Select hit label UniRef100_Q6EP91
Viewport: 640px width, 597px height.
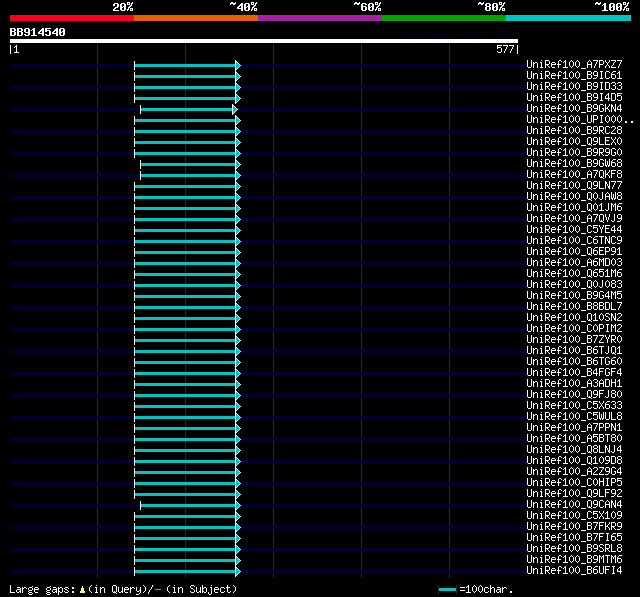click(x=574, y=252)
